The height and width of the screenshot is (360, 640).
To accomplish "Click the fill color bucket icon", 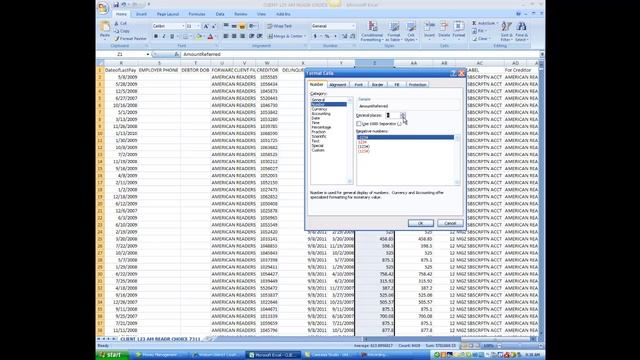I will coord(198,37).
